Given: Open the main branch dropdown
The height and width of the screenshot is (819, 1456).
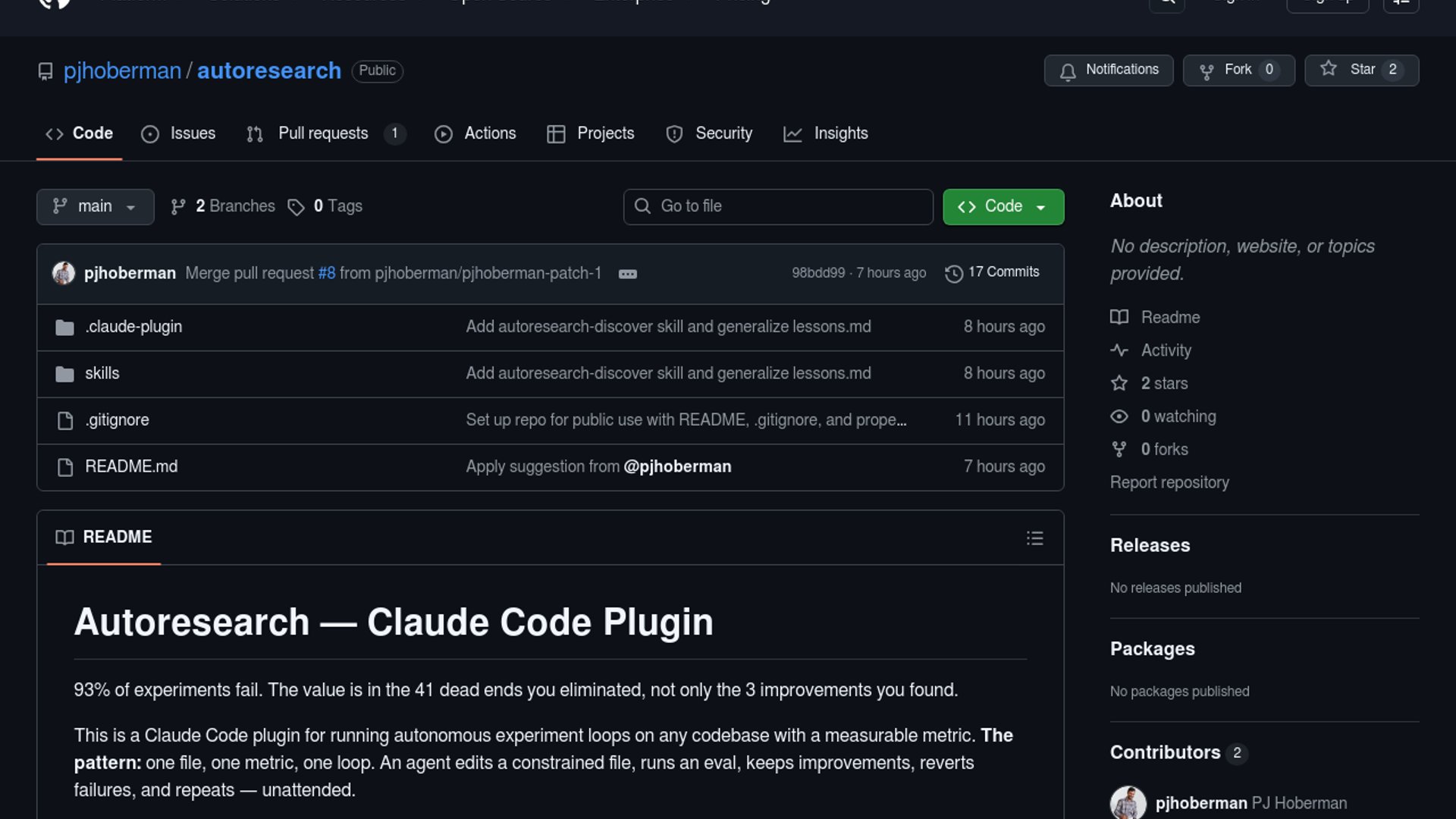Looking at the screenshot, I should pos(95,207).
